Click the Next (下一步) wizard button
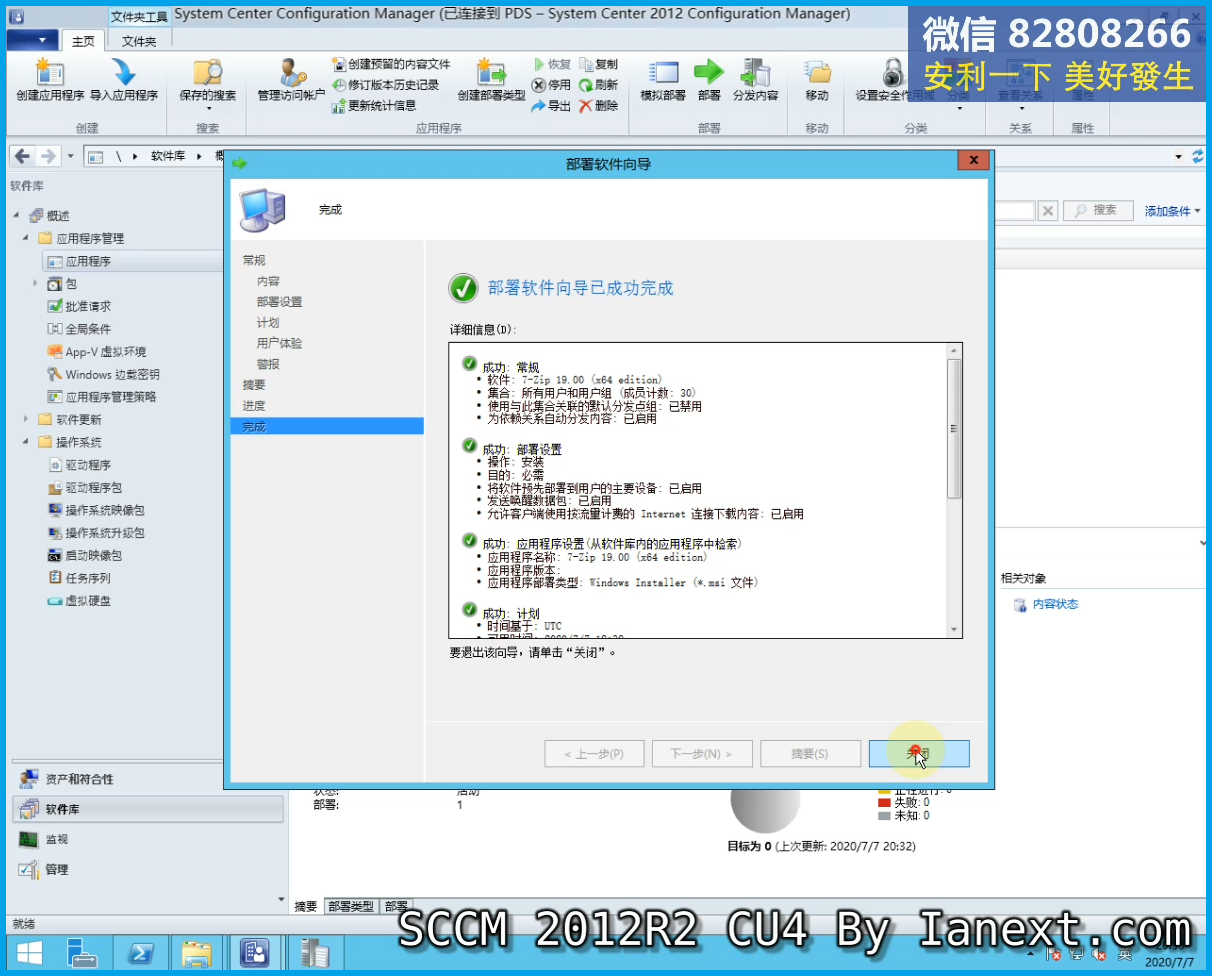The image size is (1212, 976). click(x=702, y=754)
